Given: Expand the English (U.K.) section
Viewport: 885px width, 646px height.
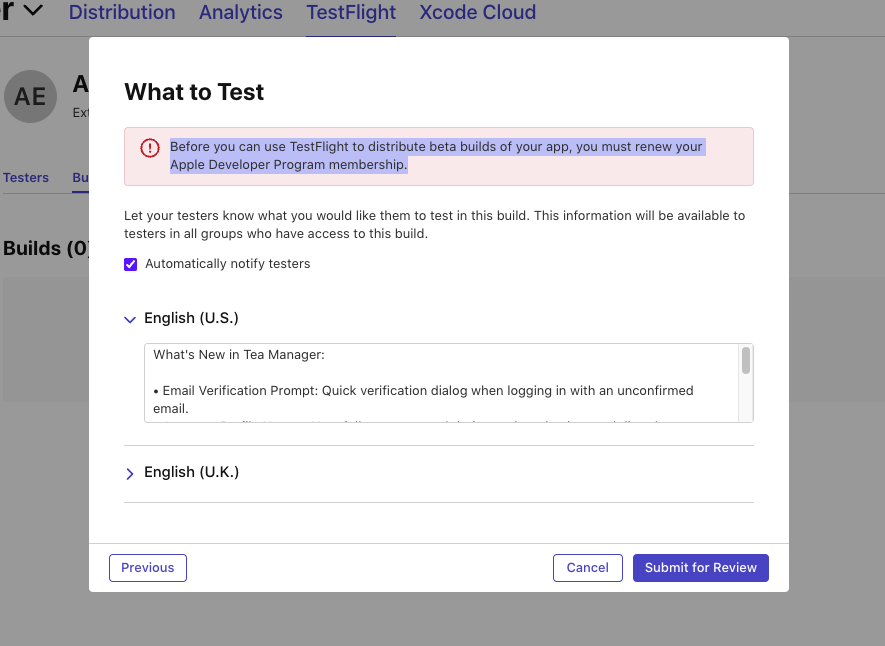Looking at the screenshot, I should tap(130, 473).
